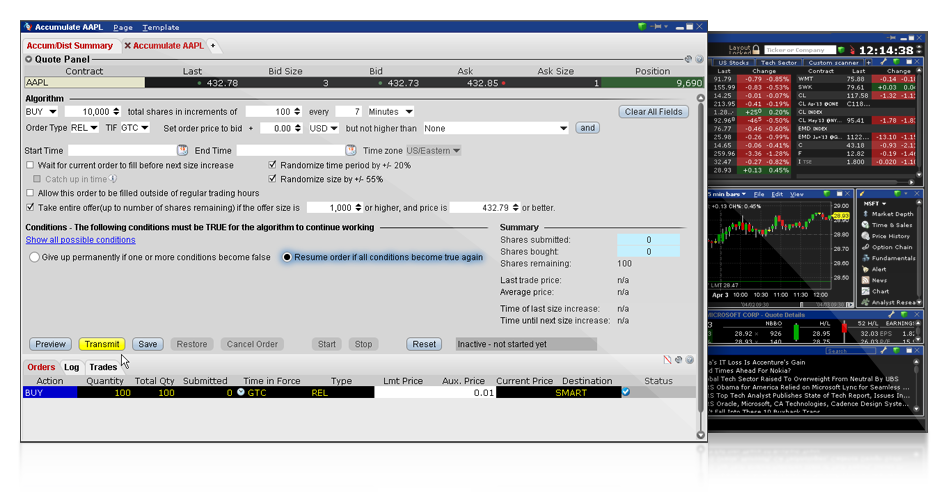Viewport: 948px width, 500px height.
Task: Uncheck Randomize time period by 20%
Action: [x=273, y=165]
